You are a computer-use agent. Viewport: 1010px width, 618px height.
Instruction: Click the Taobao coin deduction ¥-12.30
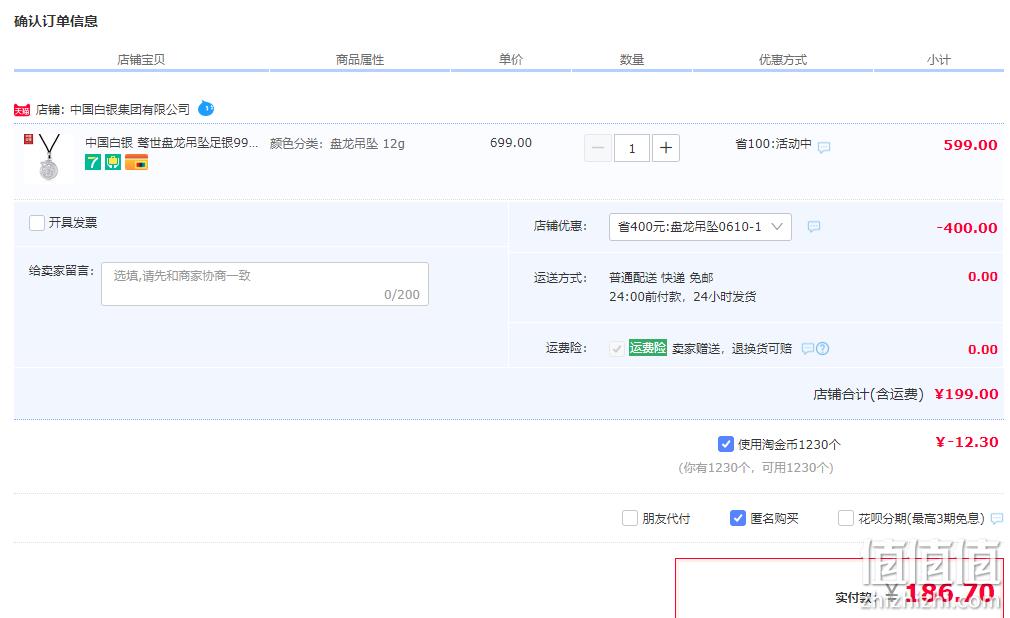[x=967, y=442]
